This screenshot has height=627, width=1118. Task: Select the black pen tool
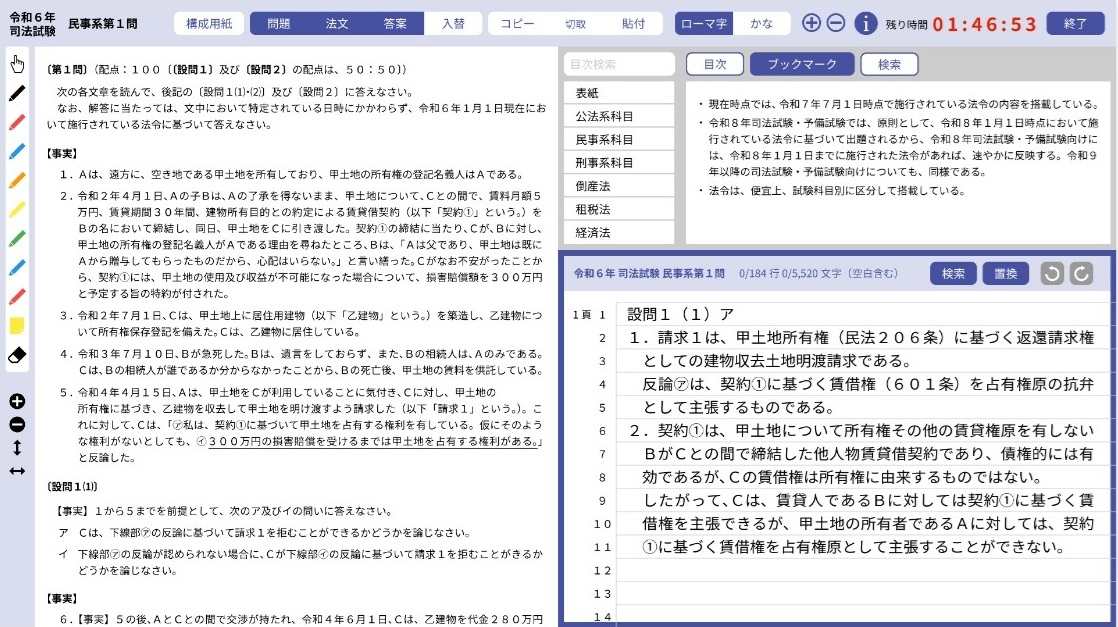coord(17,93)
